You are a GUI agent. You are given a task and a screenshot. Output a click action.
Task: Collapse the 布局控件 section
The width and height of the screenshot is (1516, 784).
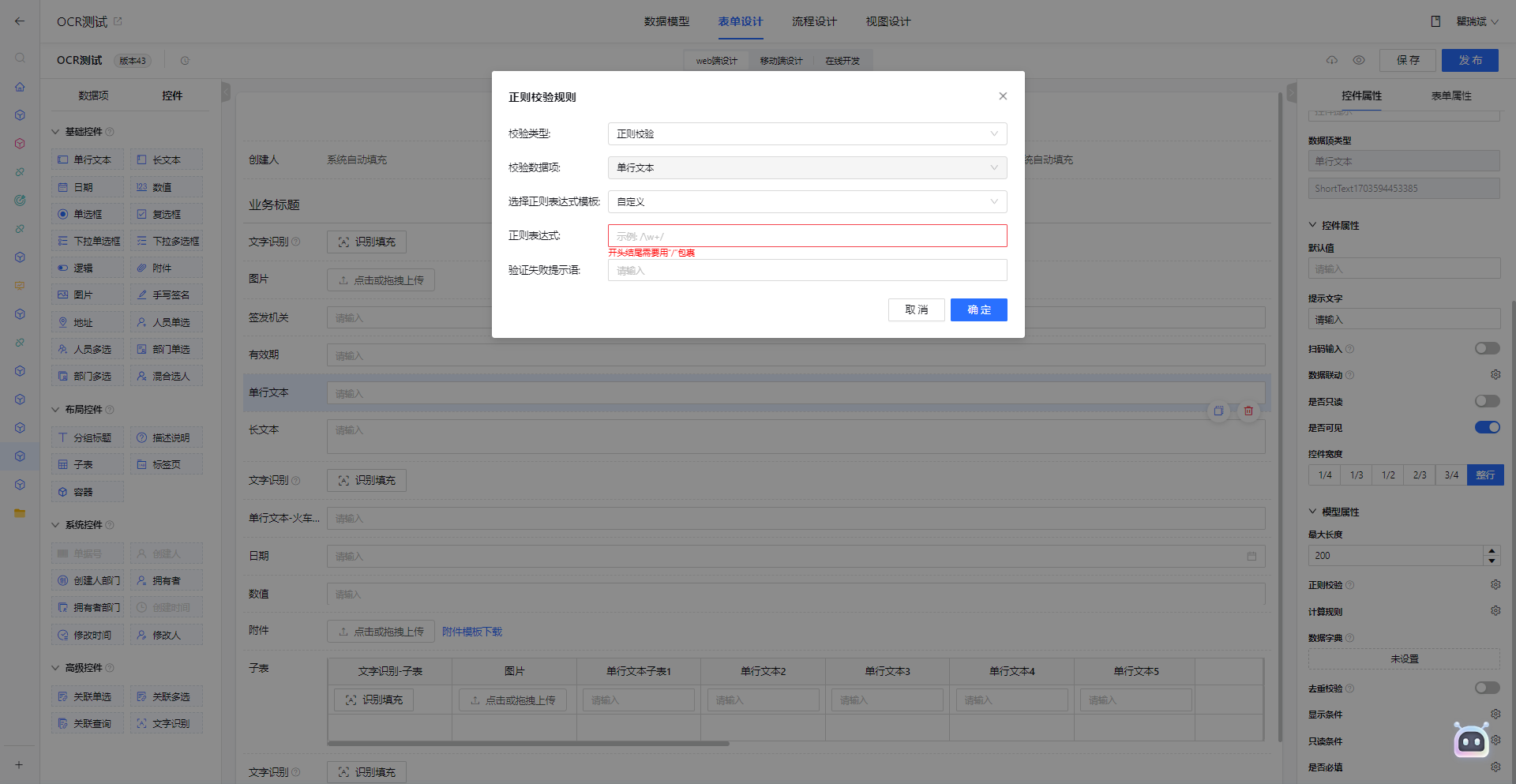pyautogui.click(x=55, y=410)
